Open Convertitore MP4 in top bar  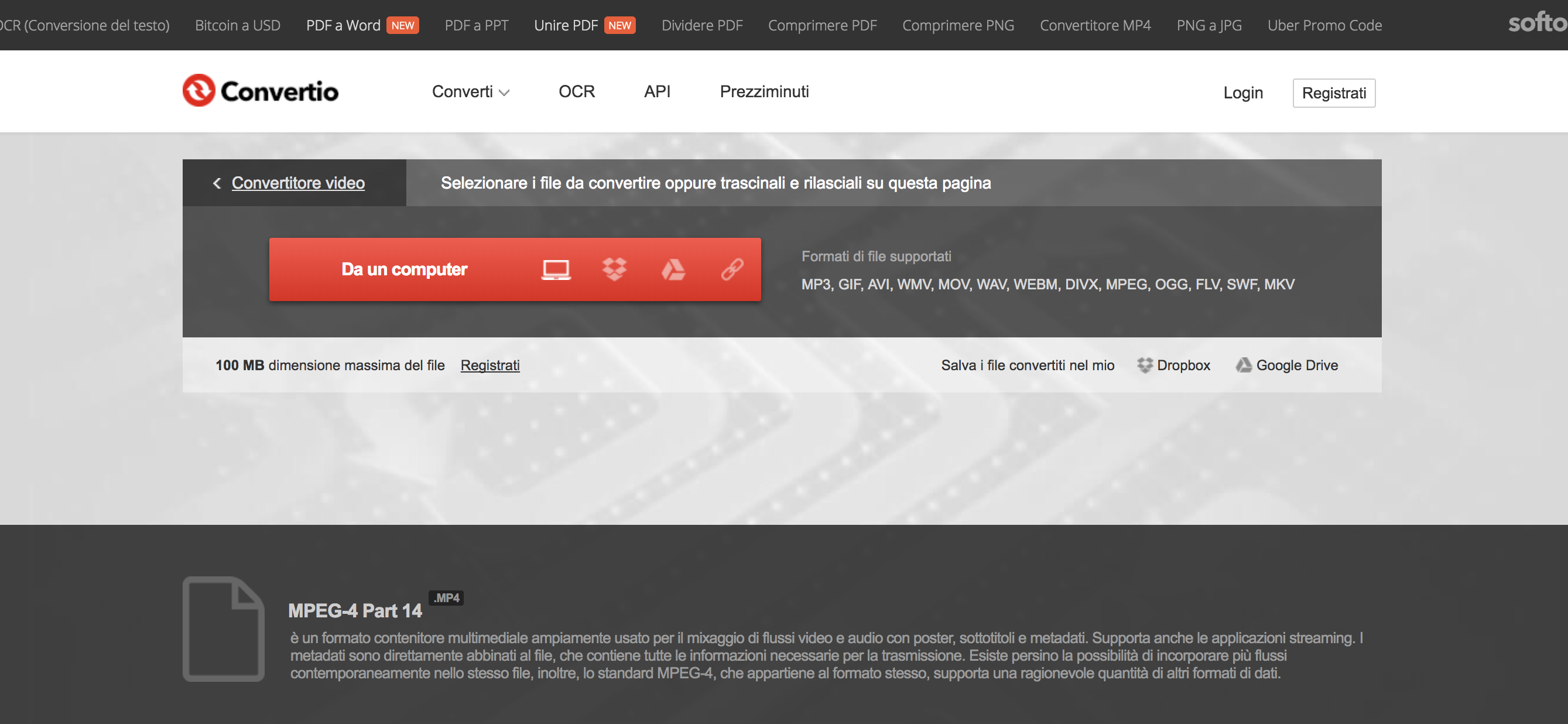point(1095,25)
